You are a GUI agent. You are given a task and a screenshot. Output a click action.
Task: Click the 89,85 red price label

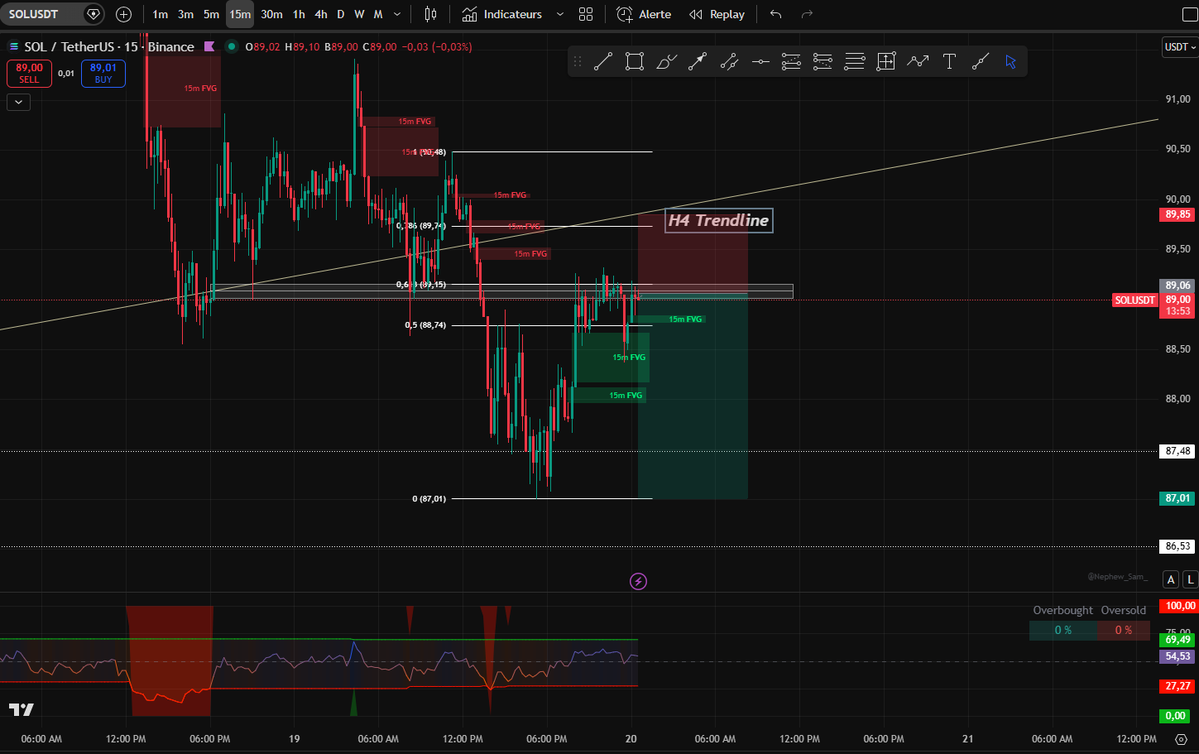[1178, 215]
